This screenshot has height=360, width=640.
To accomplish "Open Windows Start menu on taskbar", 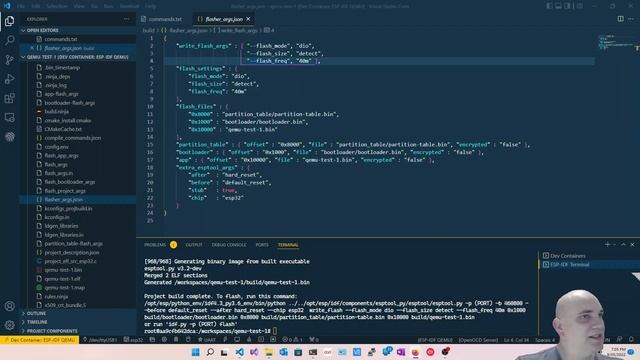I will (196, 352).
